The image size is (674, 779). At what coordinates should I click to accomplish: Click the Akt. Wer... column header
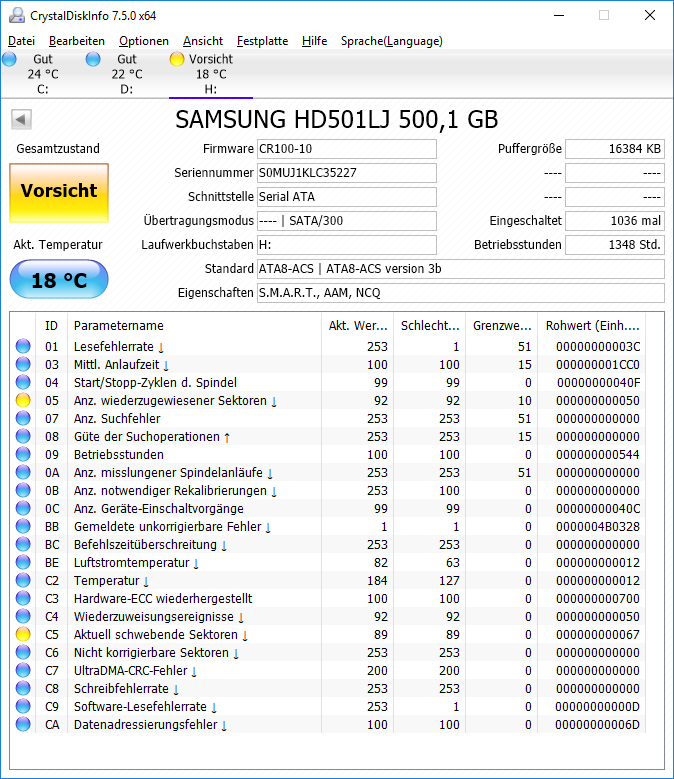pyautogui.click(x=358, y=325)
